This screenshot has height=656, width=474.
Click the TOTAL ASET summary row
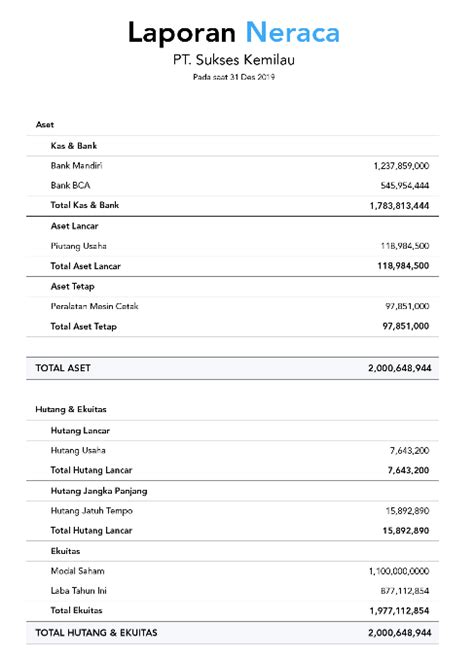233,368
